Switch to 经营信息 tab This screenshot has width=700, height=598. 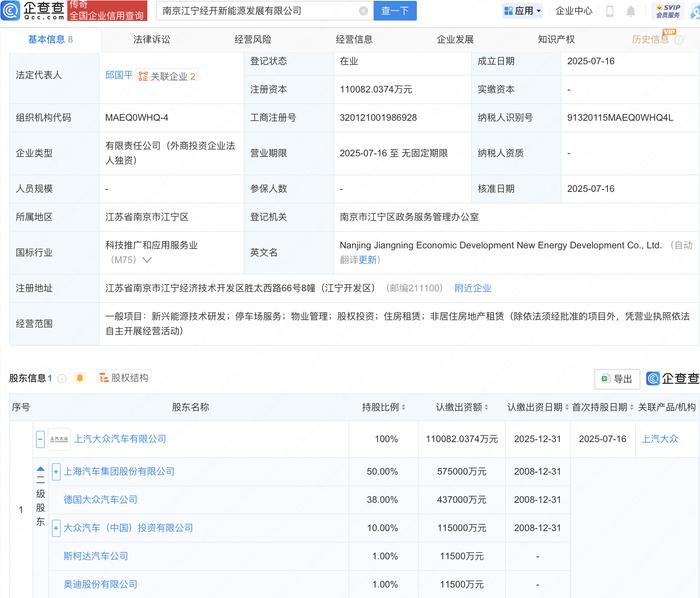(354, 39)
